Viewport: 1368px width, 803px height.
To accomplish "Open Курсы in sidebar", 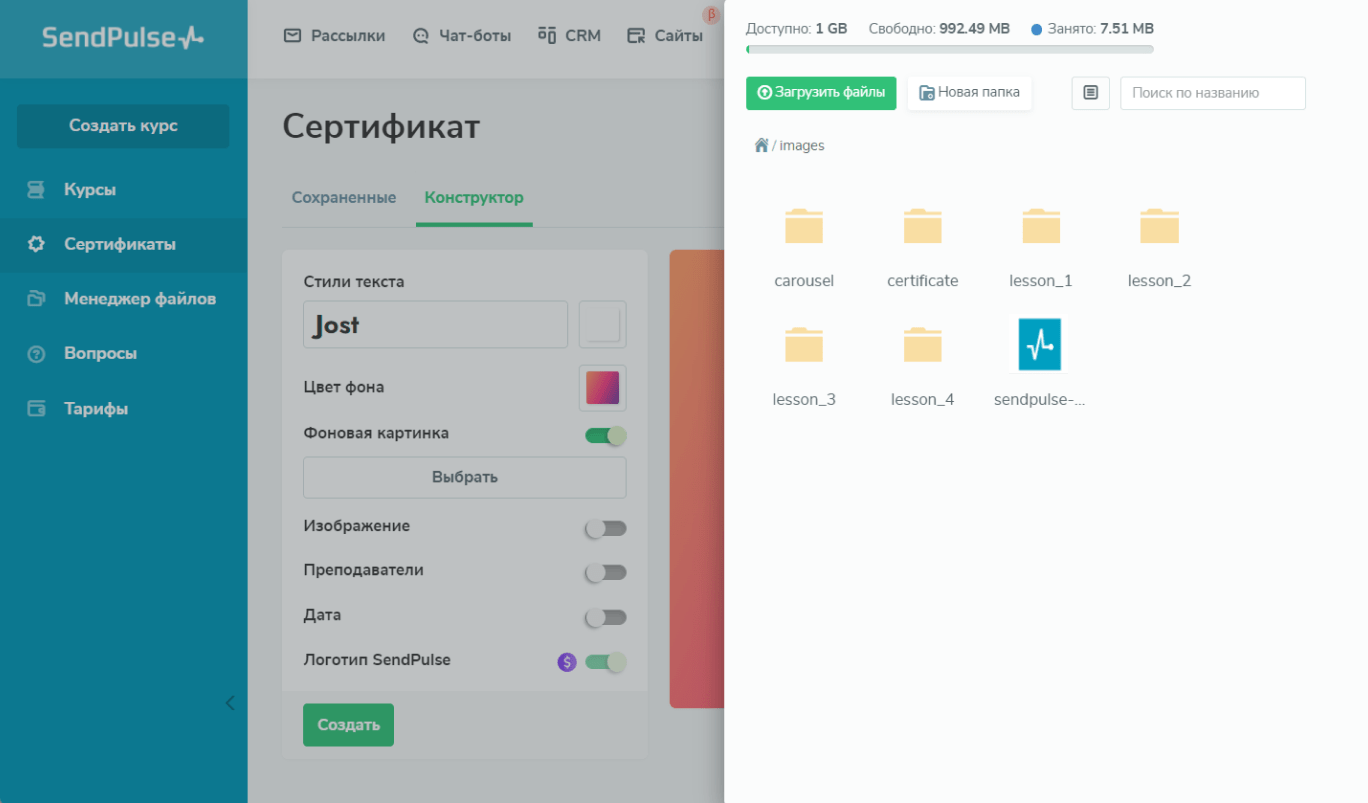I will (123, 190).
